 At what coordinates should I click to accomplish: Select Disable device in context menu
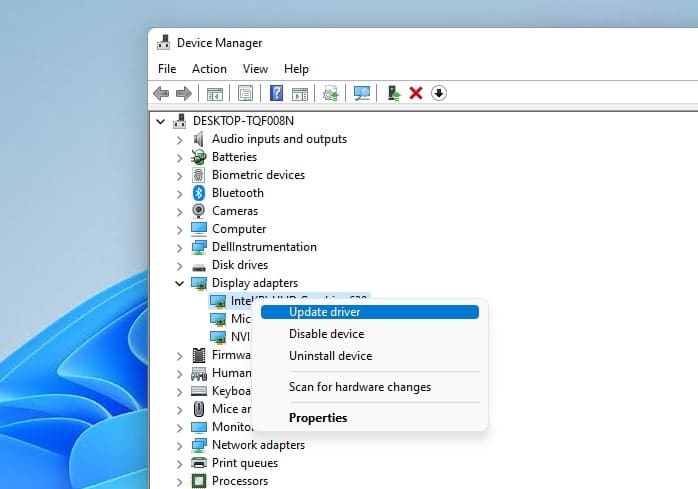(x=326, y=334)
